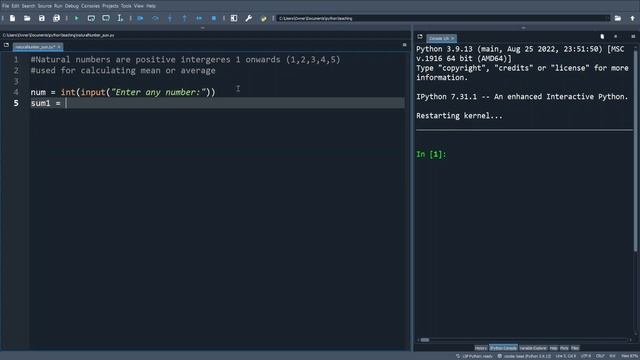Open Preferences wrench icon

pos(249,18)
